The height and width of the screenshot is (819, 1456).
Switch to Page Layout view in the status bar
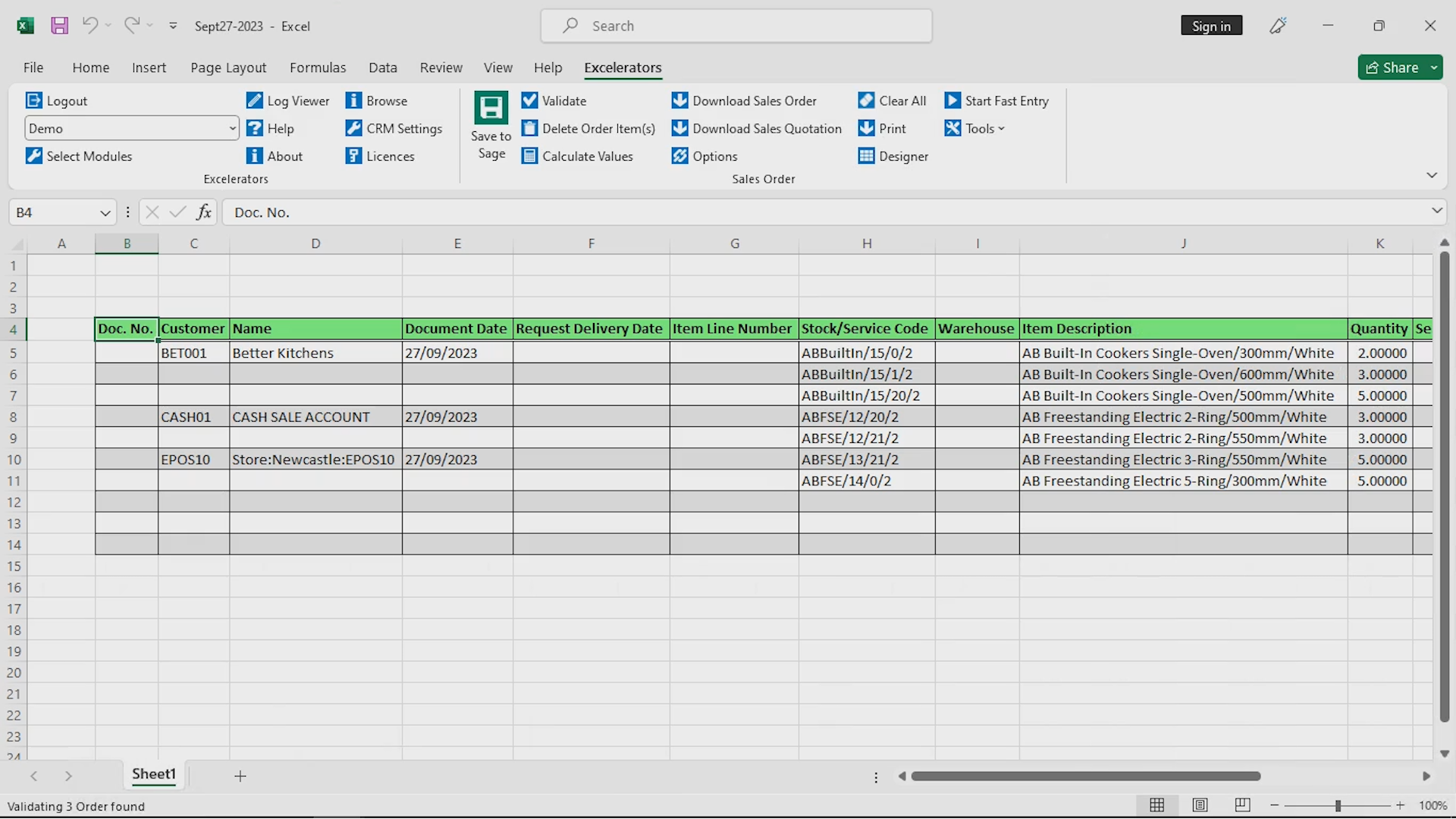[x=1200, y=805]
